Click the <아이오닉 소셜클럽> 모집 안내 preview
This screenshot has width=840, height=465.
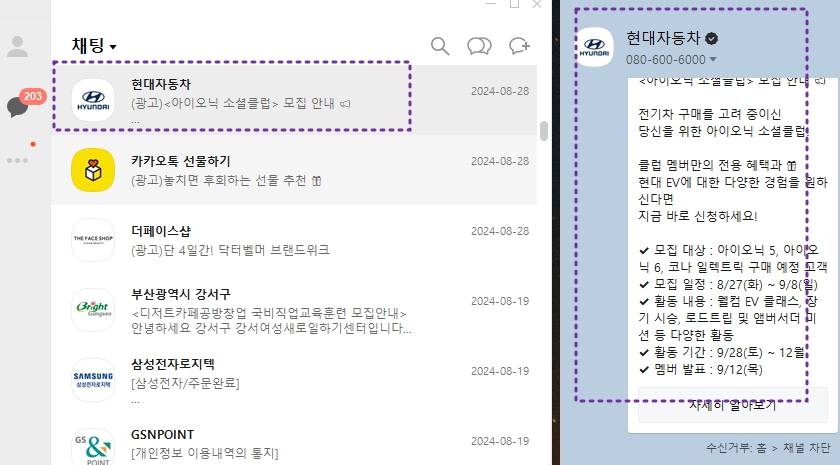(241, 103)
